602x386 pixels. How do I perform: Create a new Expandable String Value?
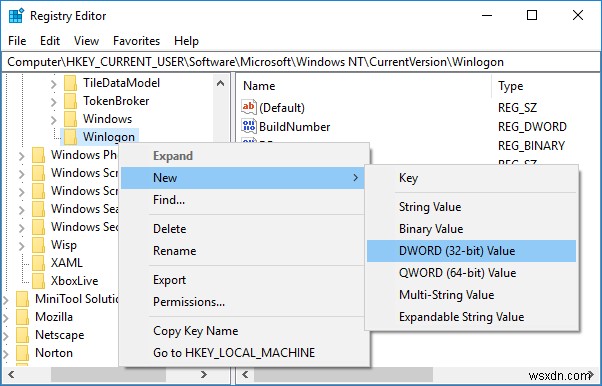tap(471, 317)
